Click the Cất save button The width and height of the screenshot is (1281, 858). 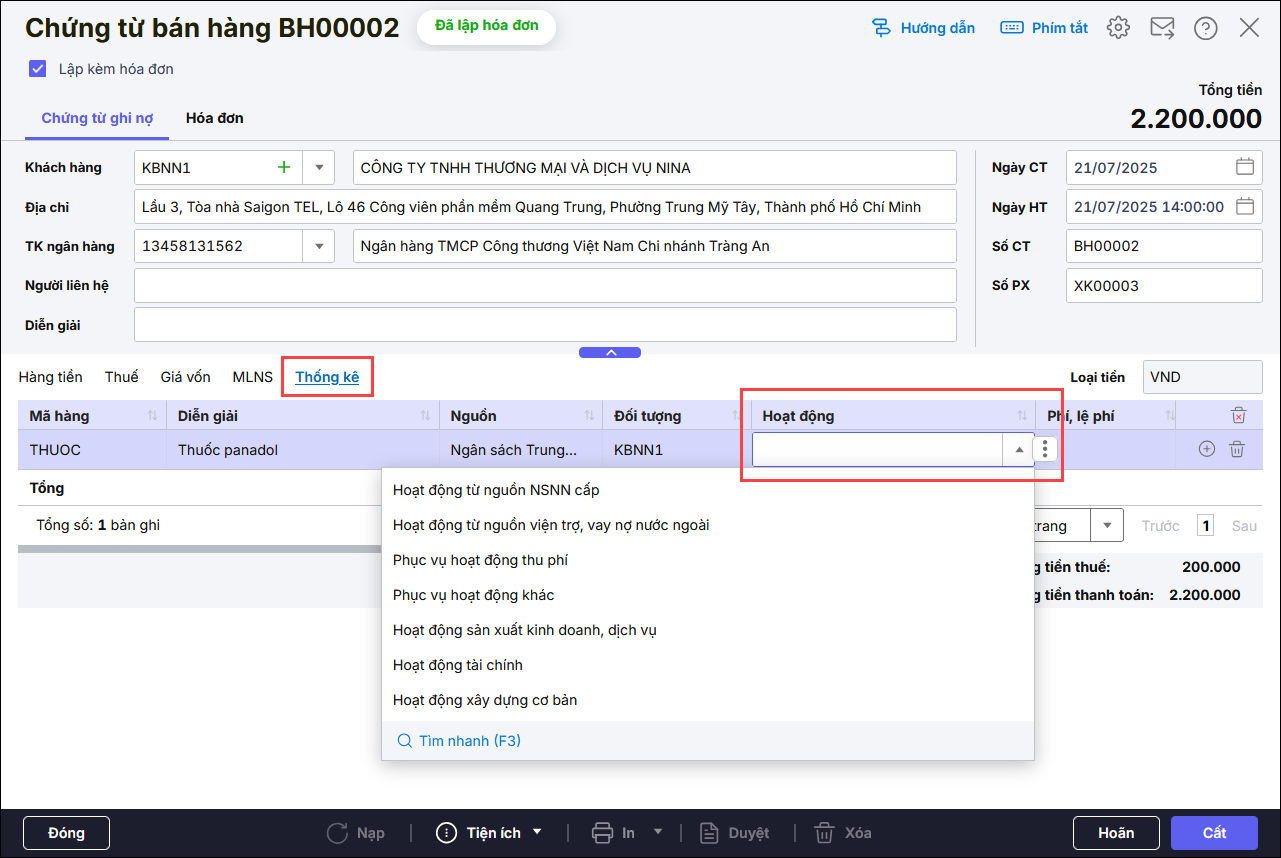(1214, 833)
